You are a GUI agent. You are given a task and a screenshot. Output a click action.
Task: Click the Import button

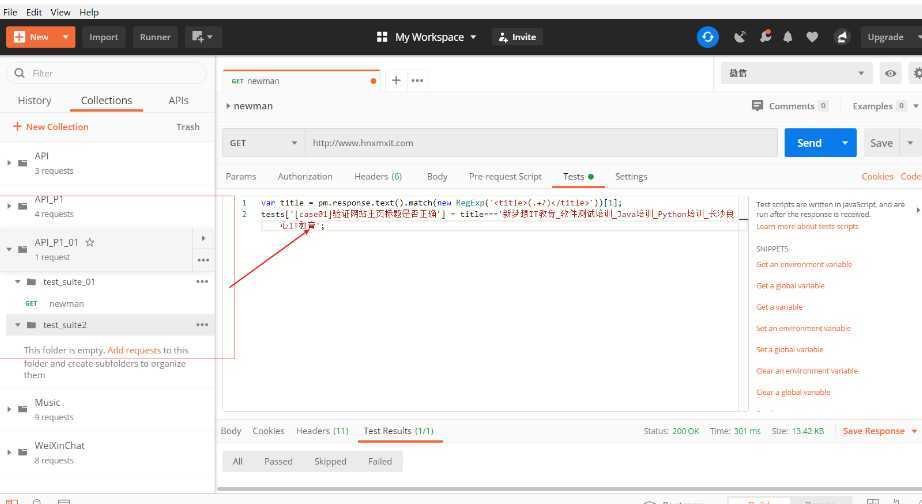[x=103, y=37]
